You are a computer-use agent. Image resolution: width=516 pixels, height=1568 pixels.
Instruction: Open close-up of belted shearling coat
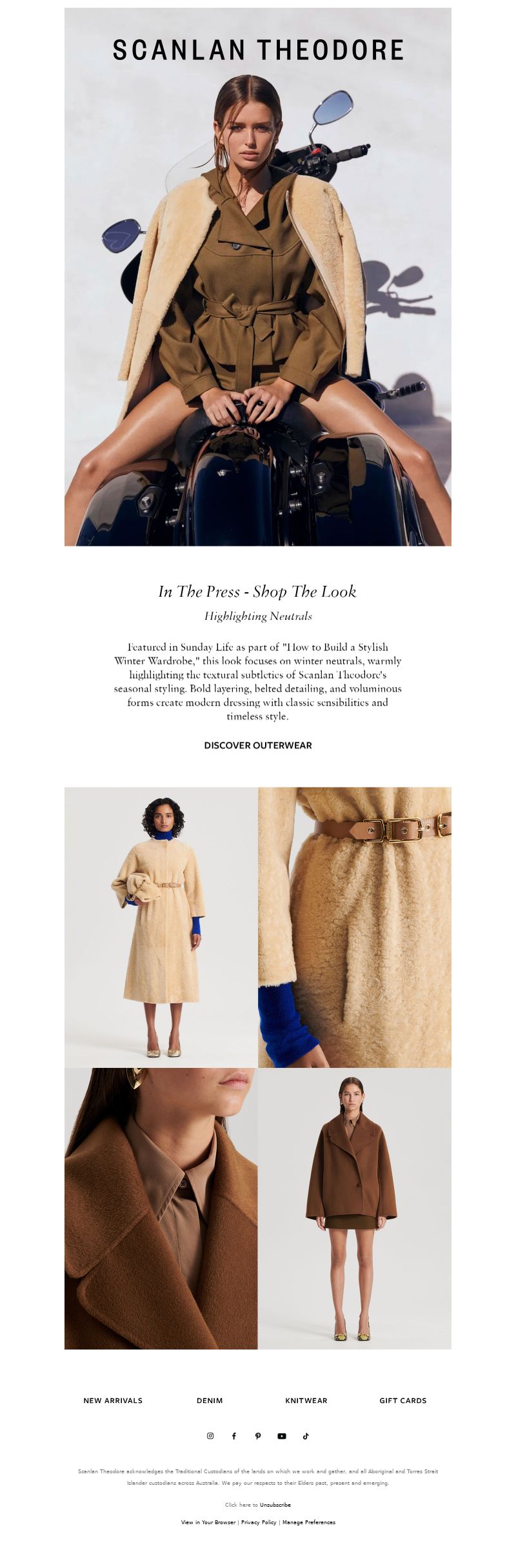(355, 927)
